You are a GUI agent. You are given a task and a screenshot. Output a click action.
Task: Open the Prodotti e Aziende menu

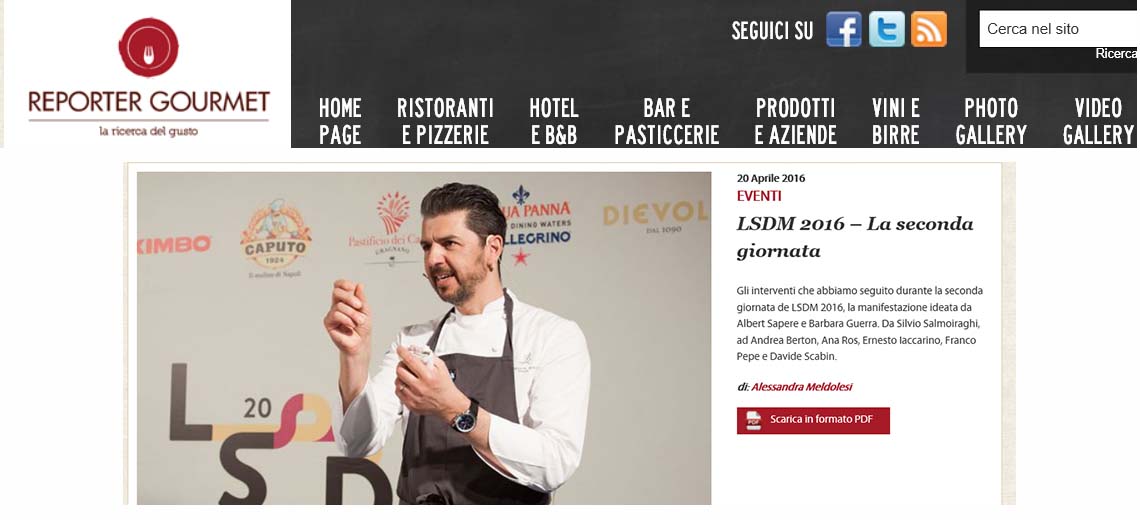(795, 121)
